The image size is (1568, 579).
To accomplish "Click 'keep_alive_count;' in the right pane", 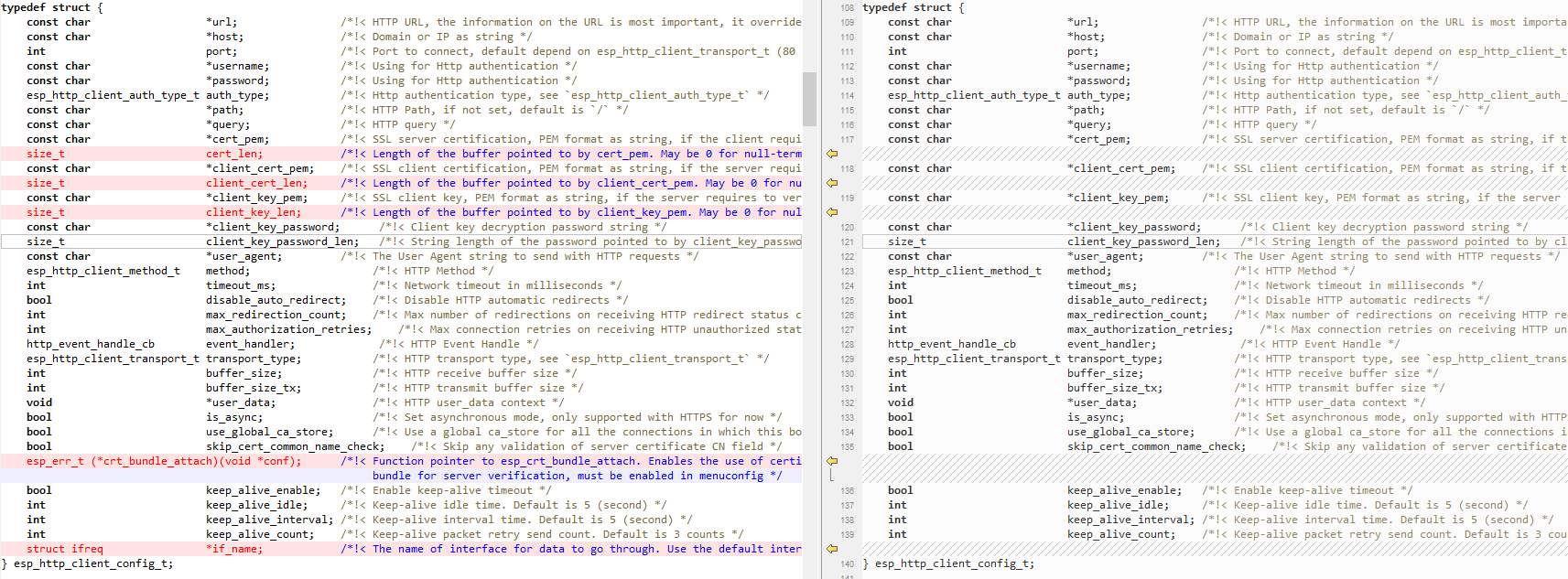I will point(1121,534).
